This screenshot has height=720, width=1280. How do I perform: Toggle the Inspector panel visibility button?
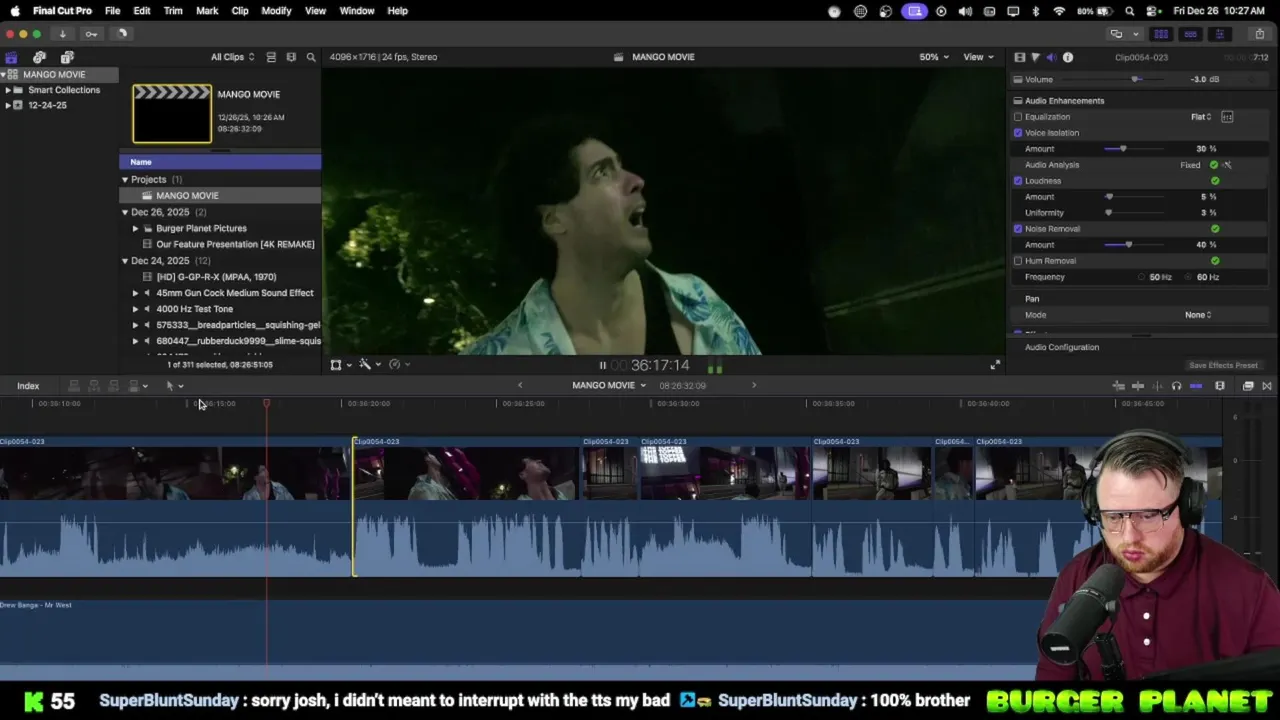click(x=1219, y=34)
